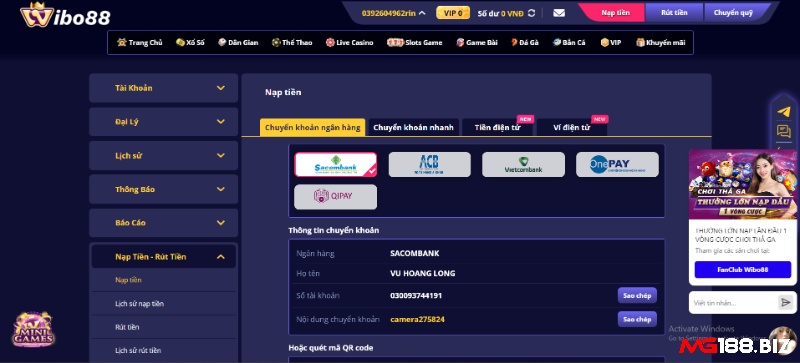Expand the Tài Khoản section
Image resolution: width=800 pixels, height=363 pixels.
pos(163,88)
